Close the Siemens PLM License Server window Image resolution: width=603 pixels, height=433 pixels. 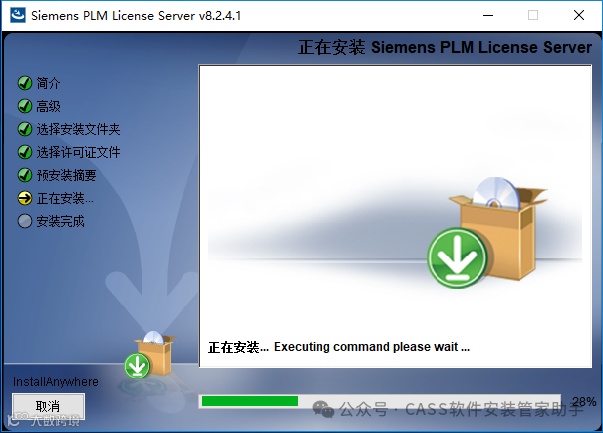tap(579, 15)
